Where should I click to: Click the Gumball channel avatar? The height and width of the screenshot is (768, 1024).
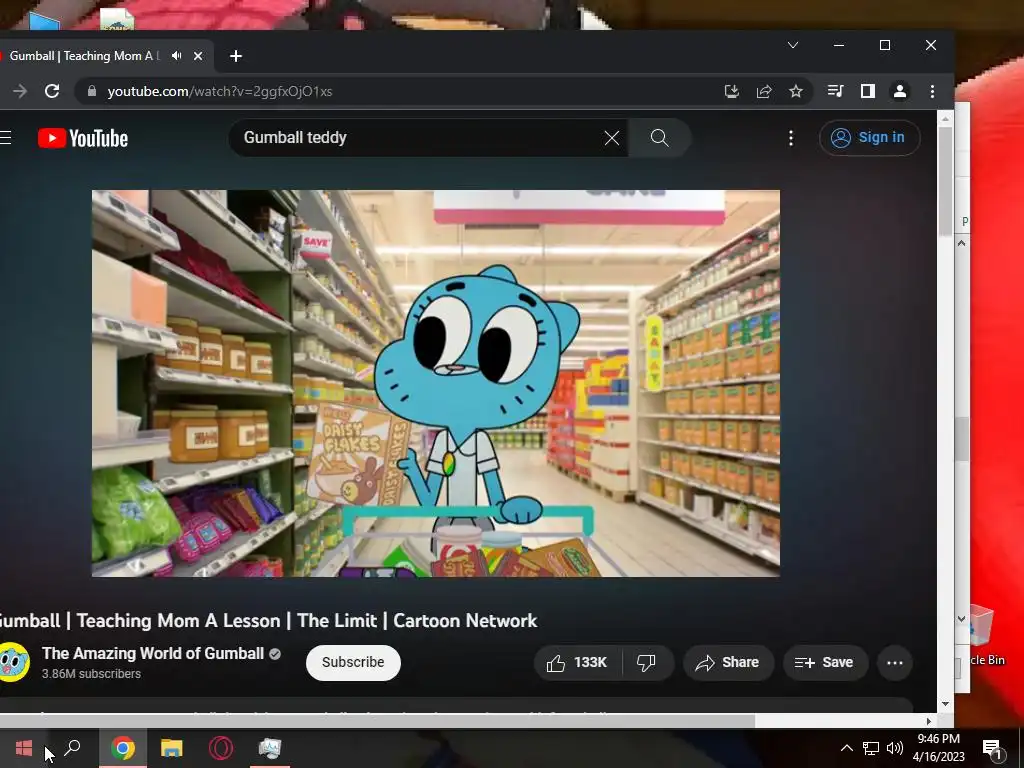[13, 662]
